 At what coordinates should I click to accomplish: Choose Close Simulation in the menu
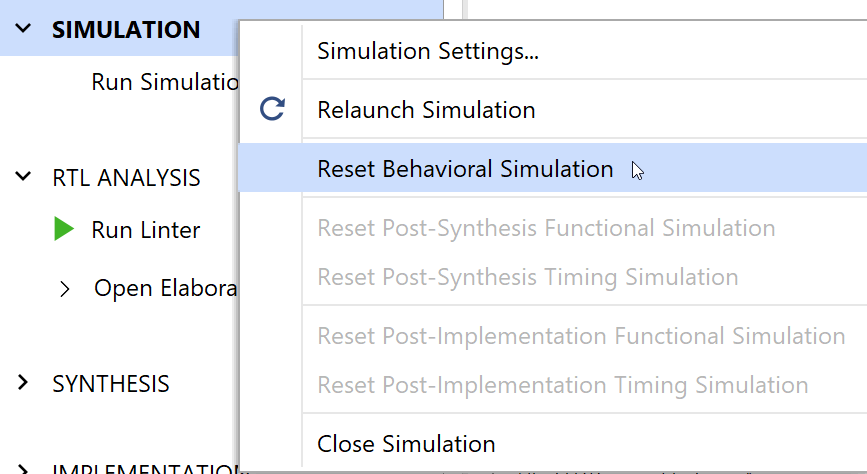coord(406,443)
